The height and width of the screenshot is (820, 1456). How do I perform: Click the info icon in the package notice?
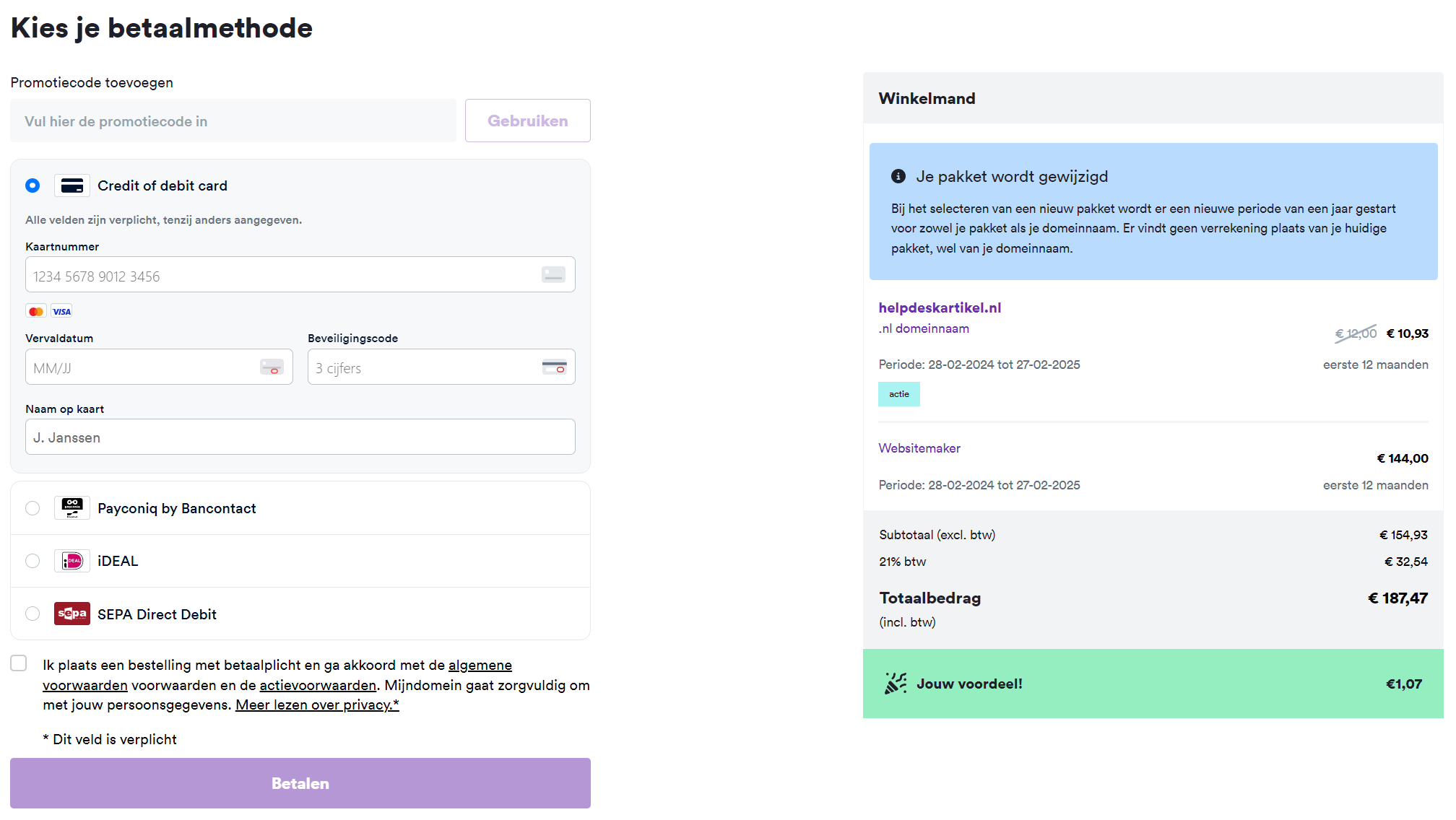pos(898,176)
